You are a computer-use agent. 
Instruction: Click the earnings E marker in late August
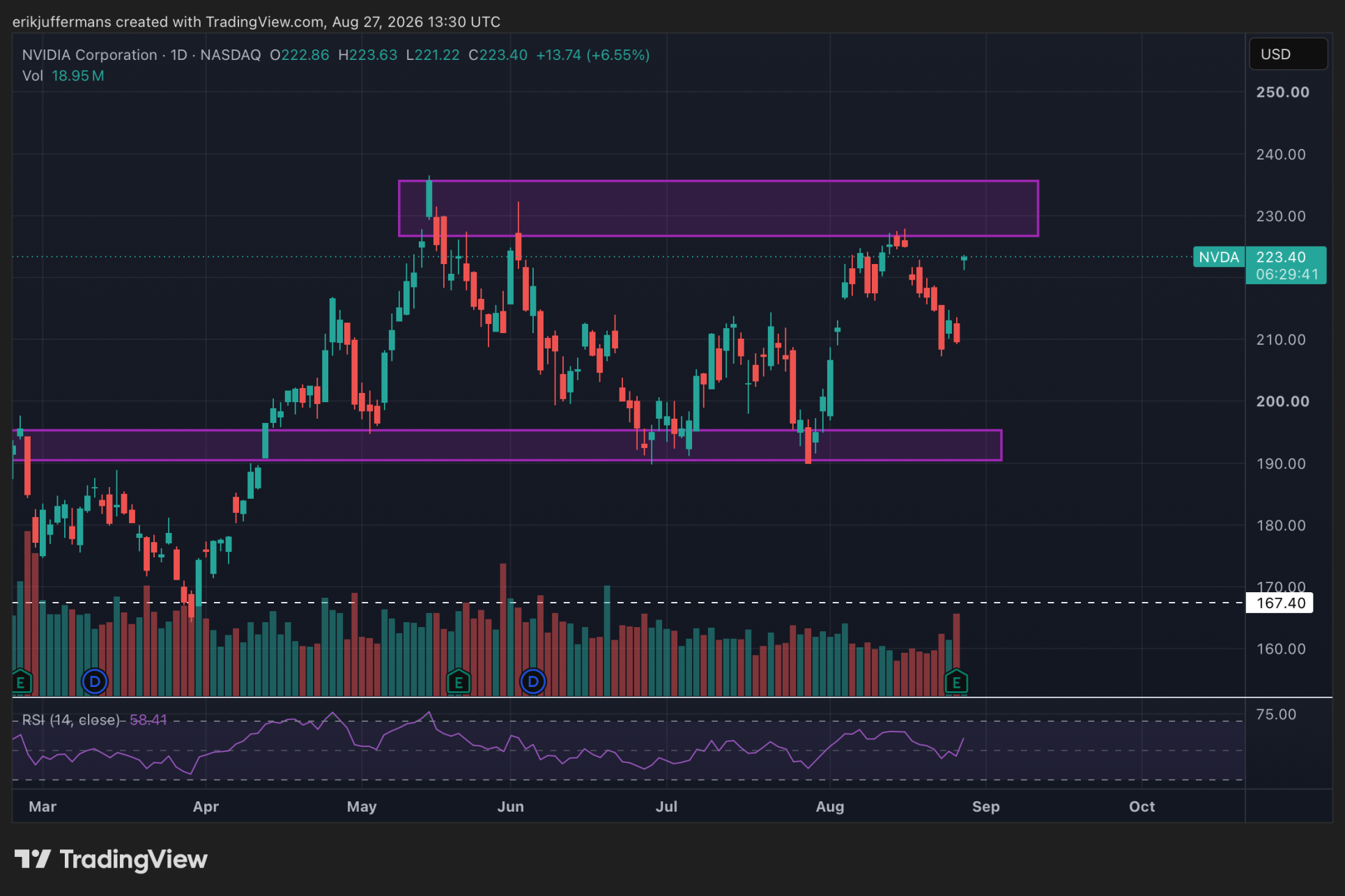point(956,681)
